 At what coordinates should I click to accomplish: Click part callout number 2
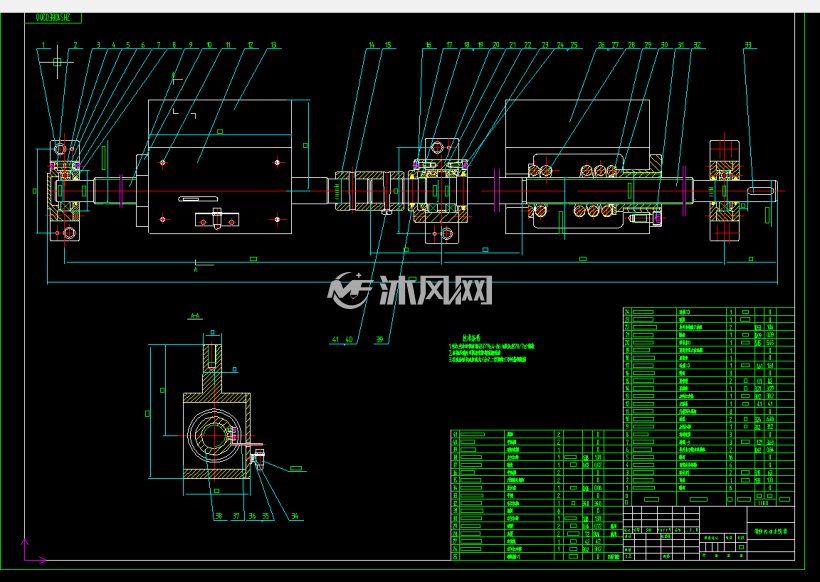coord(75,45)
